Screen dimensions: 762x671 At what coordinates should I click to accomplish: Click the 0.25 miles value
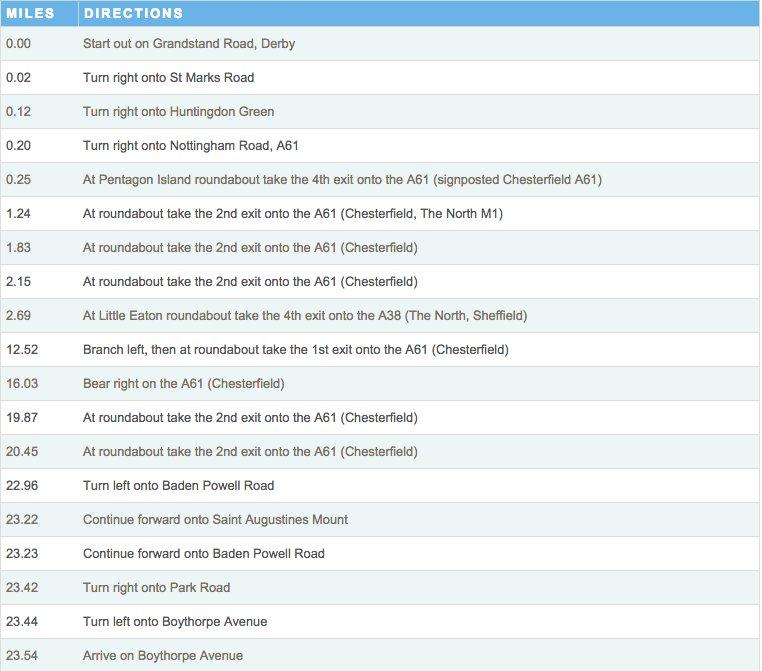(18, 180)
